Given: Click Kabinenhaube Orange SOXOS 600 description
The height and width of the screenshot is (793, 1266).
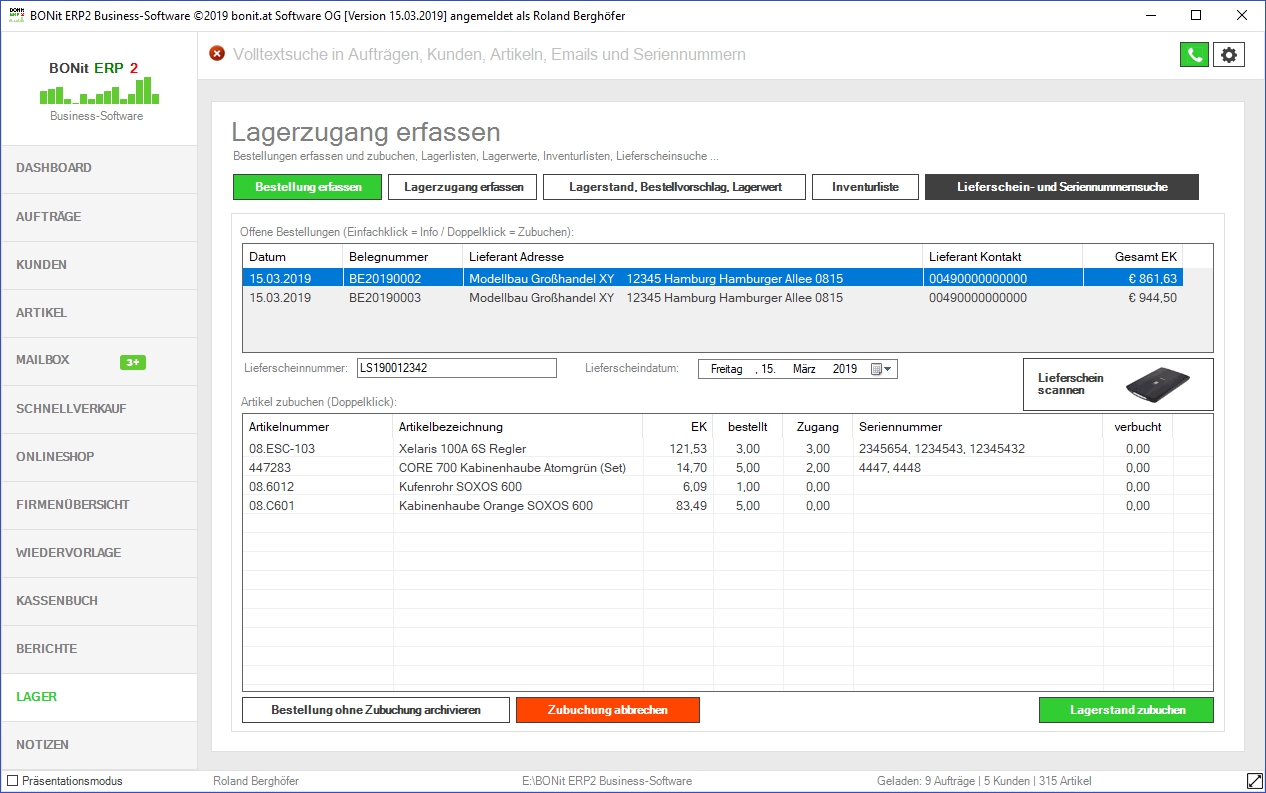Looking at the screenshot, I should 495,506.
